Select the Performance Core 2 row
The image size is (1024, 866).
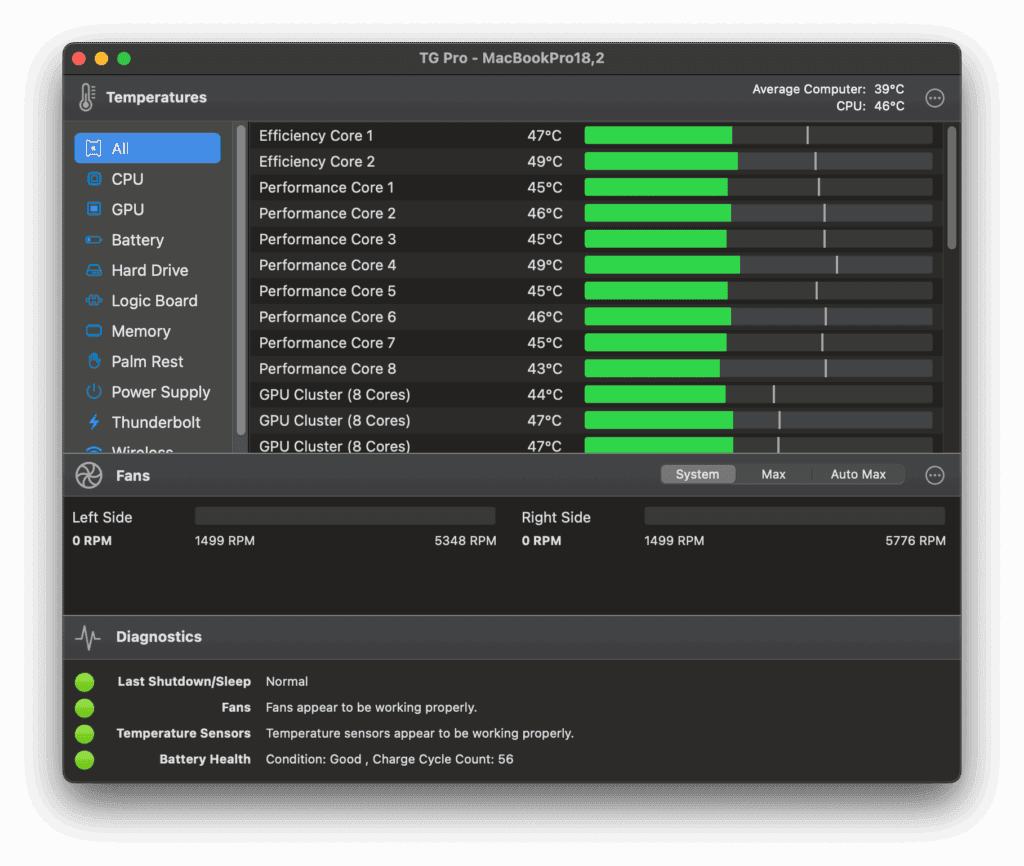tap(596, 213)
